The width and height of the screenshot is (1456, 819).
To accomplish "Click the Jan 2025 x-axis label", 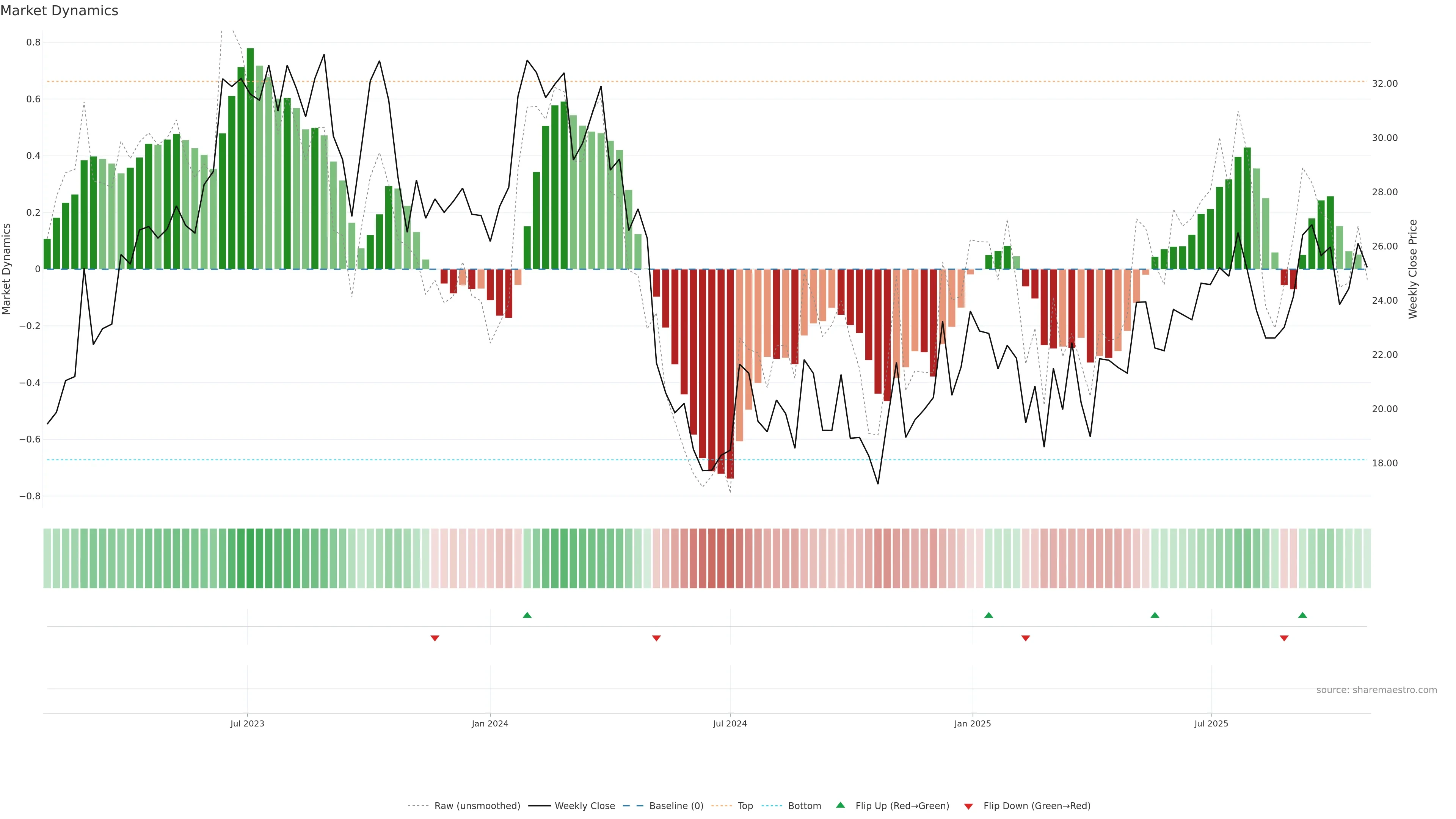I will (972, 723).
